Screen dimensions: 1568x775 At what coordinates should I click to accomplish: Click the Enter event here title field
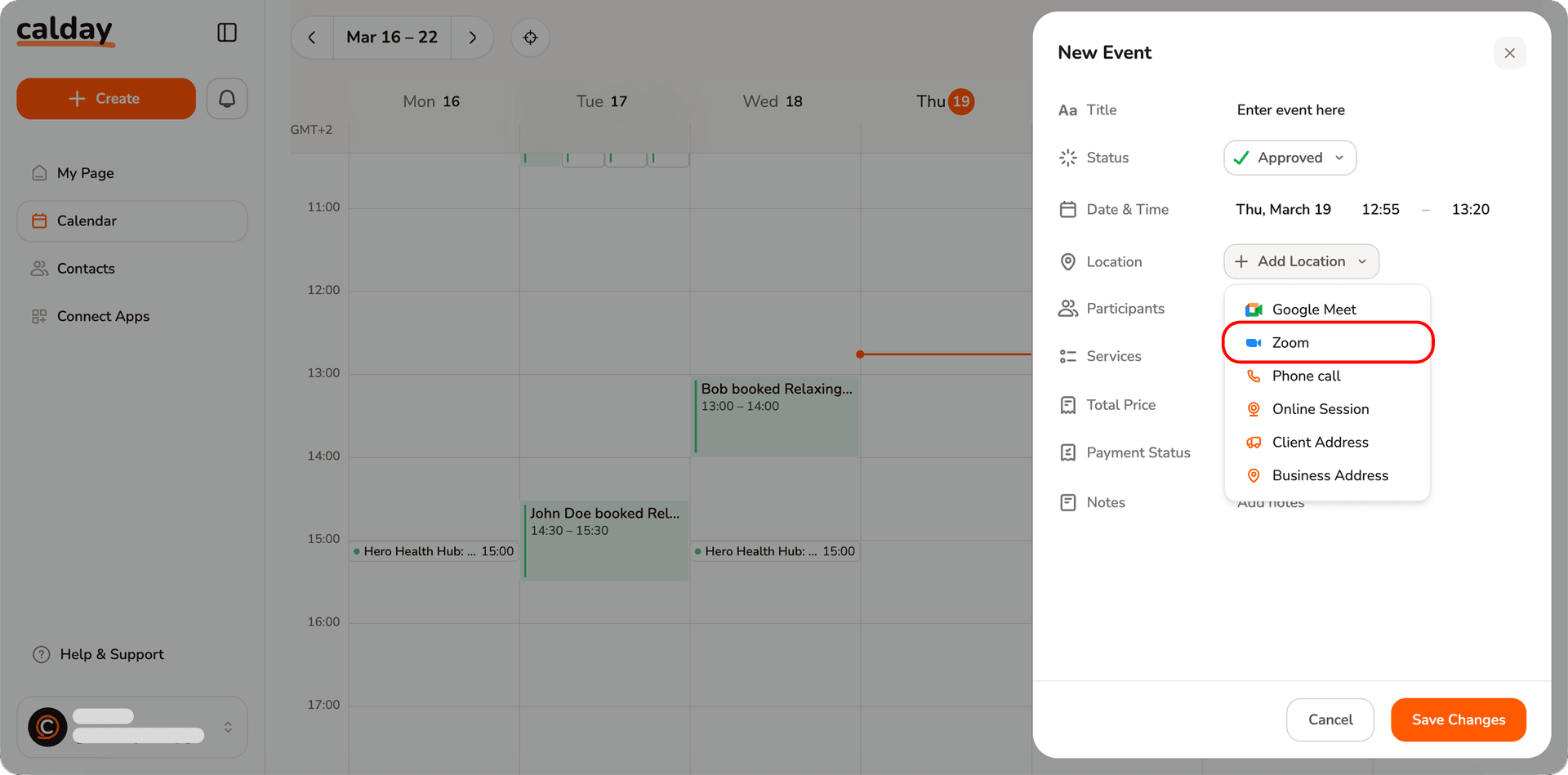[1290, 109]
